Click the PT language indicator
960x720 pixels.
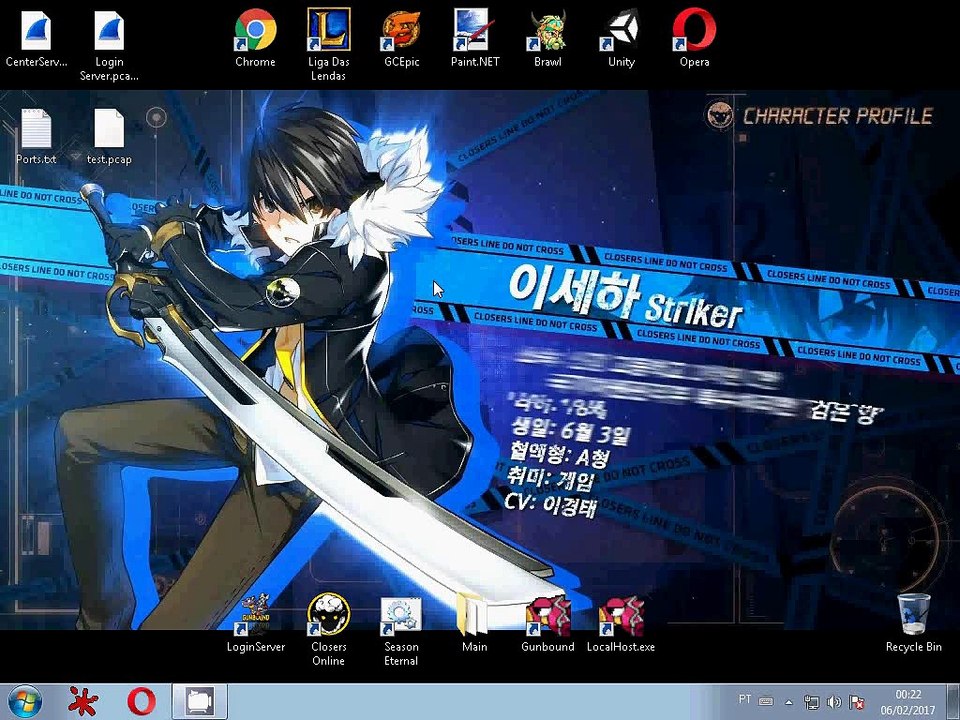tap(744, 699)
